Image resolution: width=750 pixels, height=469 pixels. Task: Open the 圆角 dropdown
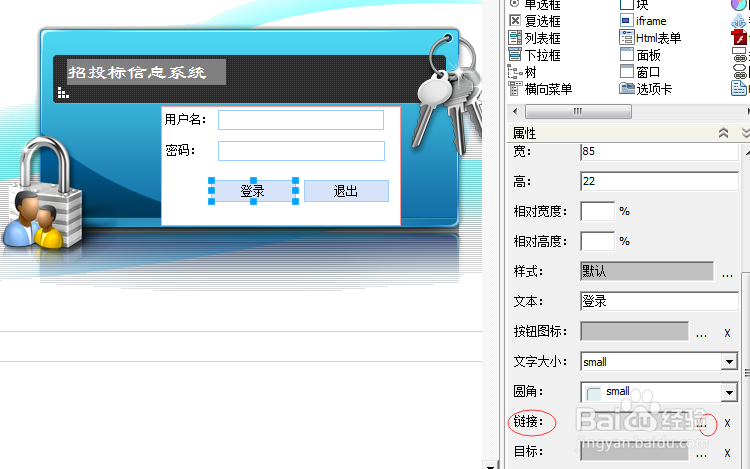click(x=729, y=392)
